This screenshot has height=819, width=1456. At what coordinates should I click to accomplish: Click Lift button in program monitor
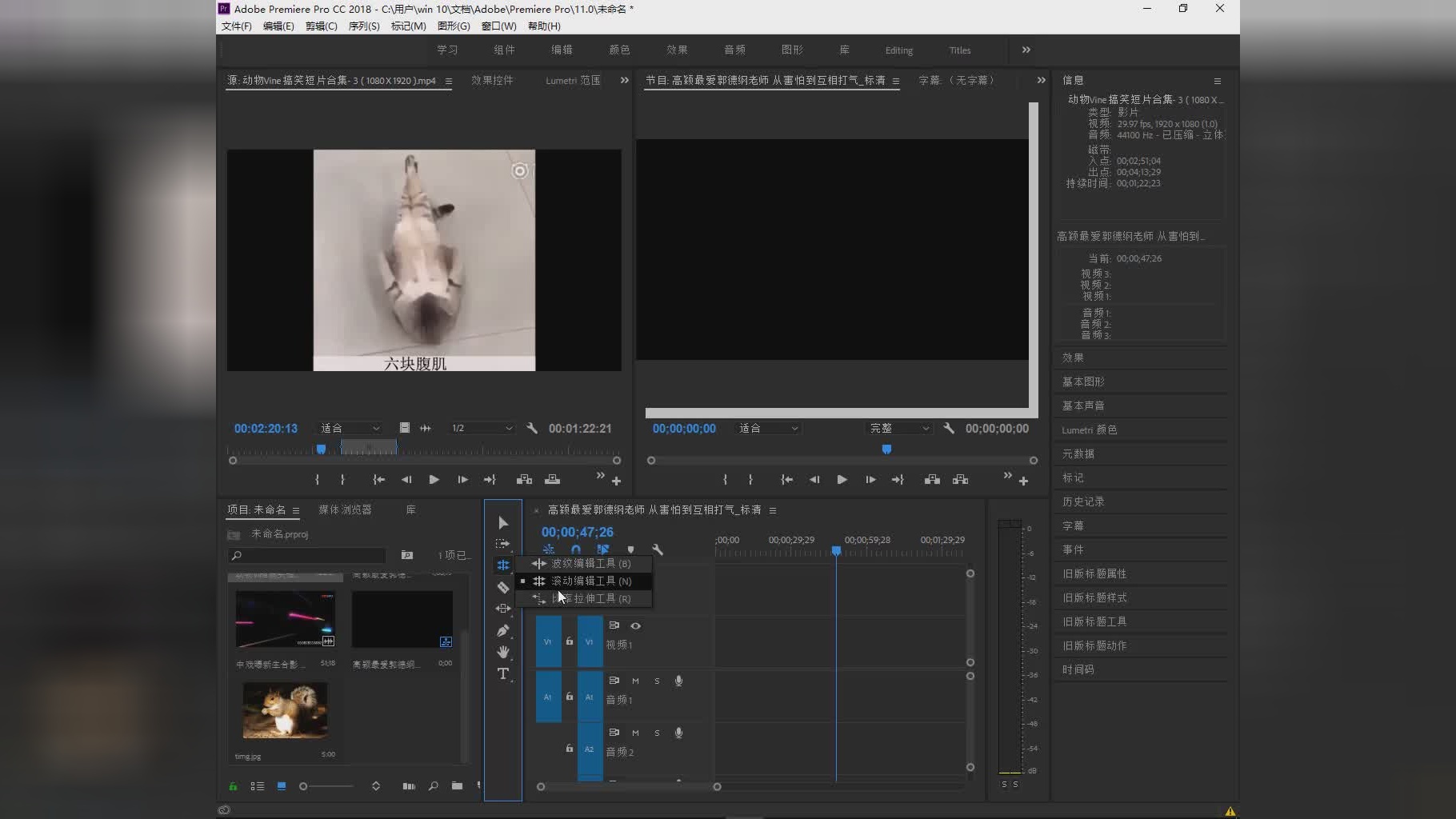932,479
